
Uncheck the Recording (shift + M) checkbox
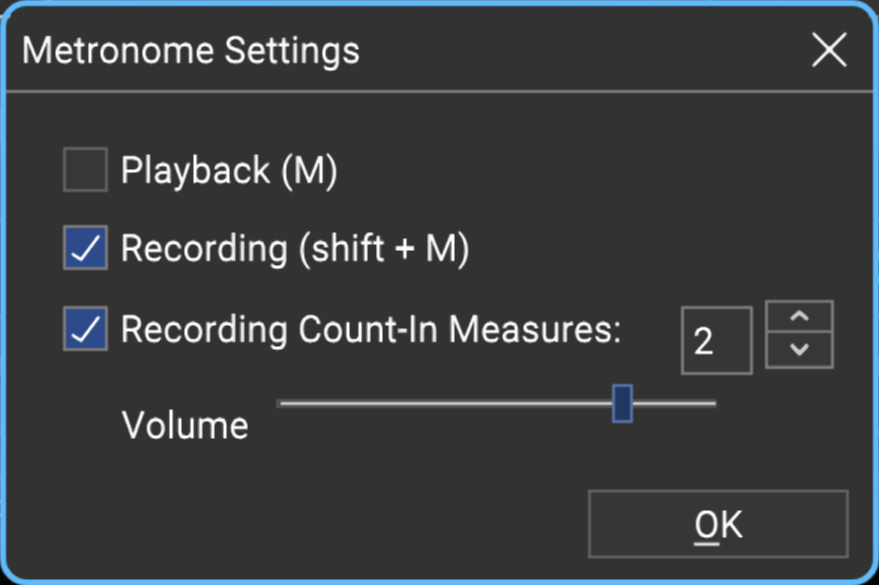(85, 248)
